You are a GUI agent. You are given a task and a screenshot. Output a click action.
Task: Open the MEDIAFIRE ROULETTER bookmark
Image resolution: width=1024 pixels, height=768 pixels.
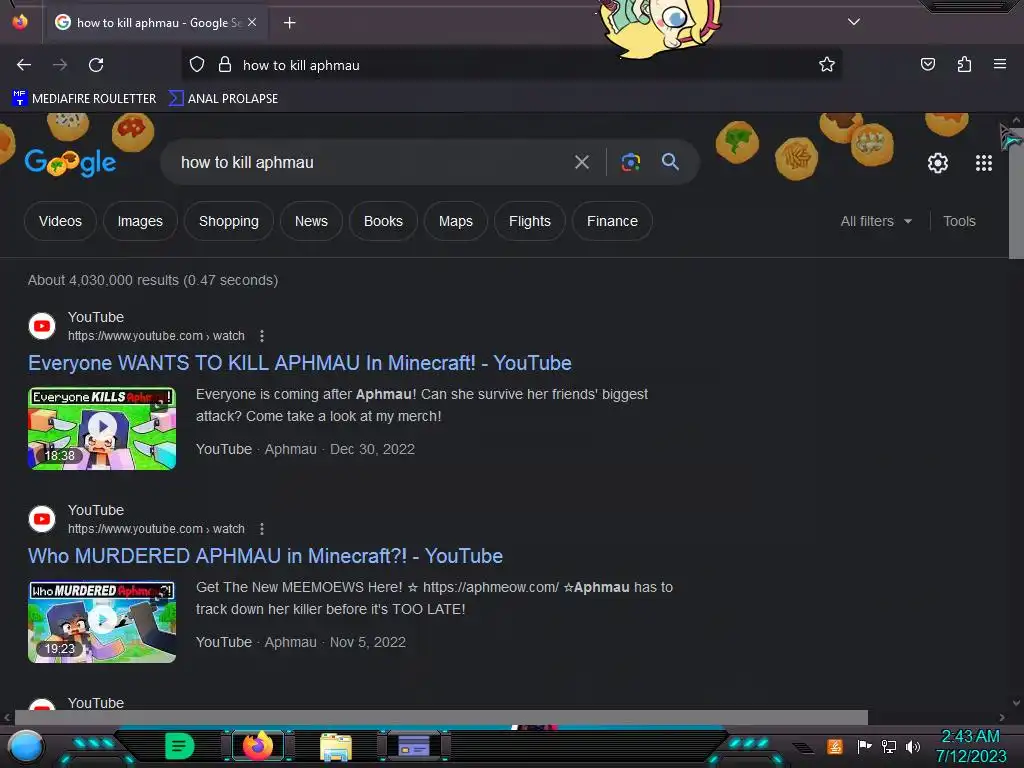click(x=84, y=99)
